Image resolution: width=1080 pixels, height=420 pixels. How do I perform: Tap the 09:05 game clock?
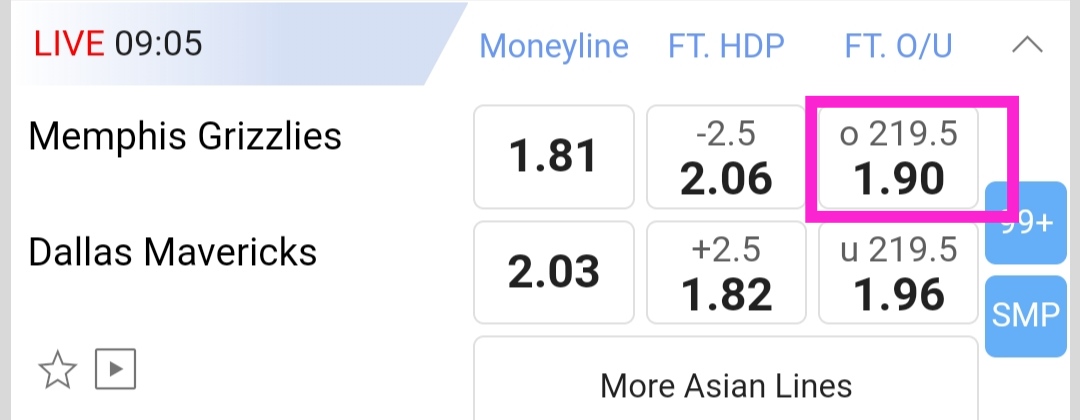[x=158, y=44]
